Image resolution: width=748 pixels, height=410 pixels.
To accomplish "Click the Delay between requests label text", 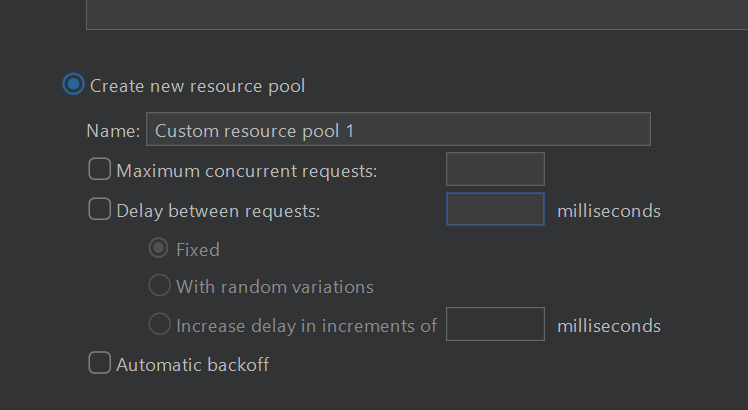I will (218, 211).
